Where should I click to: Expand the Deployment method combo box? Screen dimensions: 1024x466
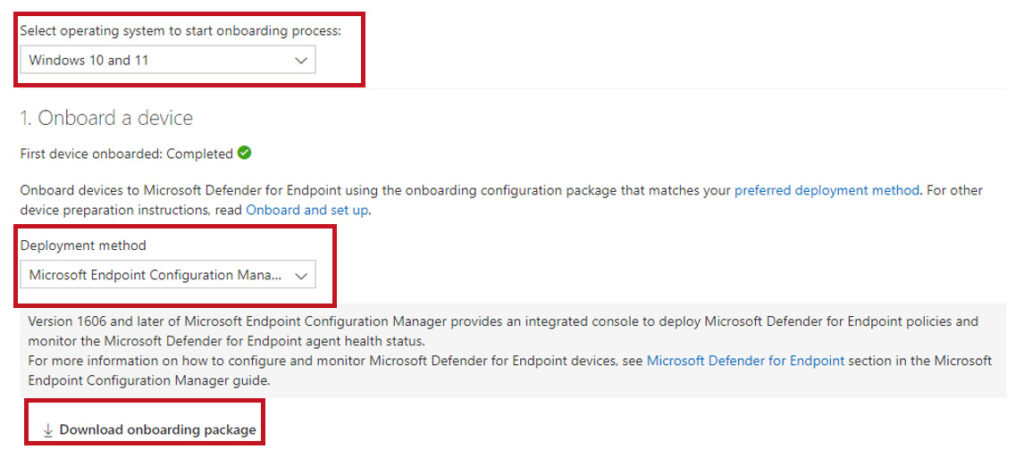(168, 275)
